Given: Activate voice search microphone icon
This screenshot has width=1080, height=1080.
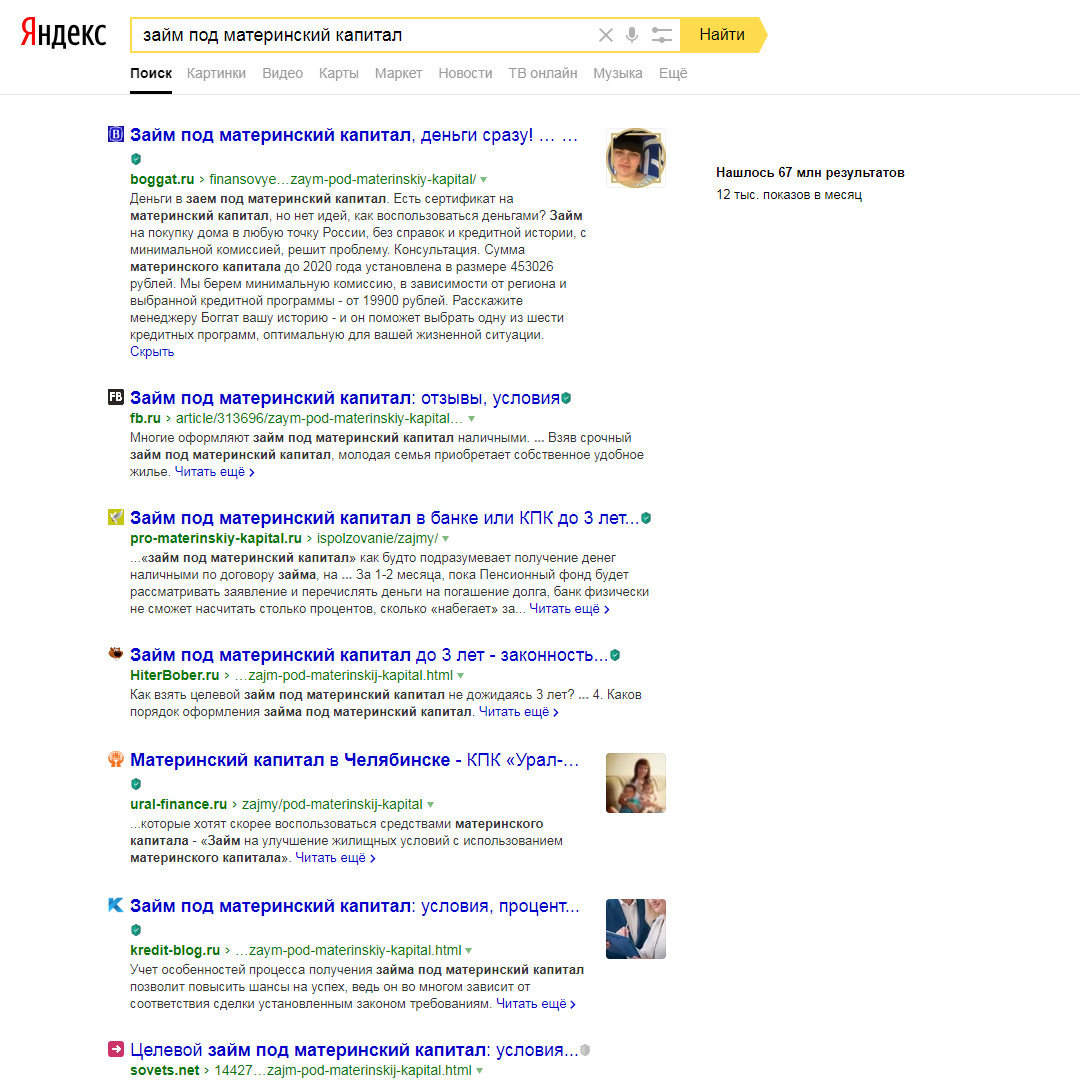Looking at the screenshot, I should click(x=632, y=35).
